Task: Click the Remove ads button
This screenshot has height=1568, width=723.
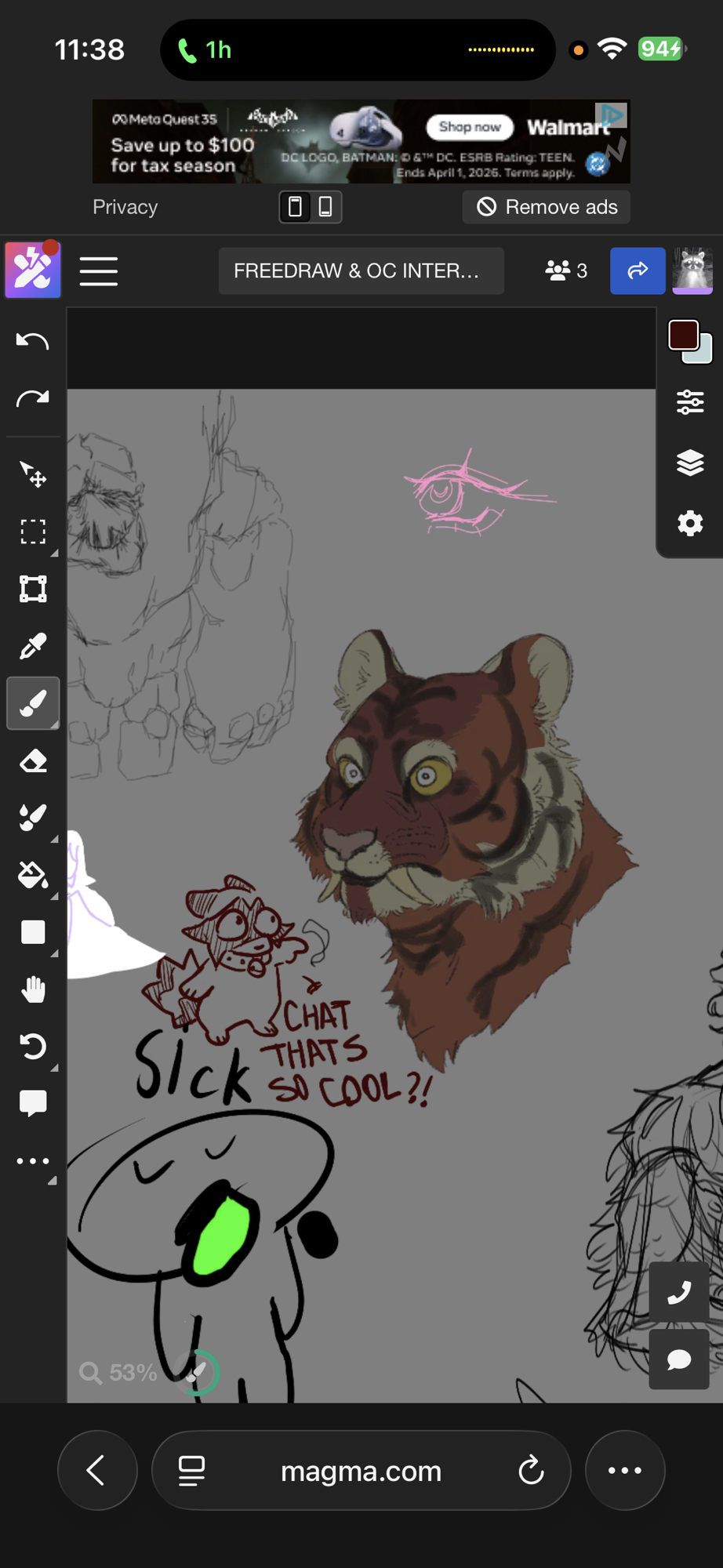Action: coord(546,207)
